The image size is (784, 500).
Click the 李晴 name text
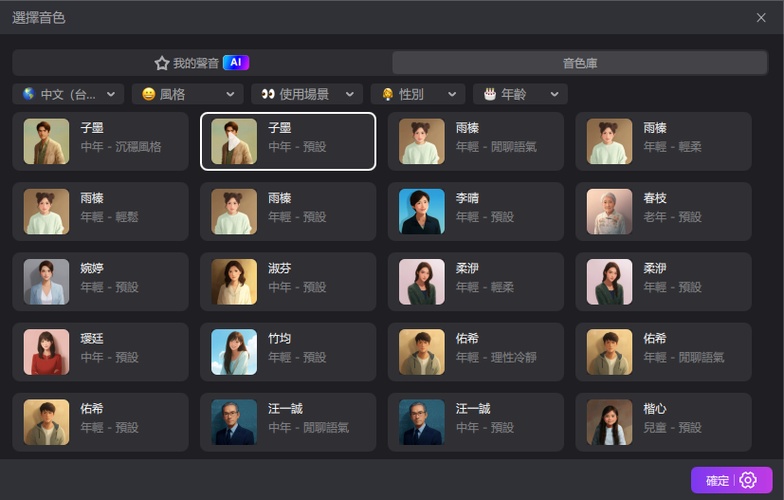click(x=467, y=198)
